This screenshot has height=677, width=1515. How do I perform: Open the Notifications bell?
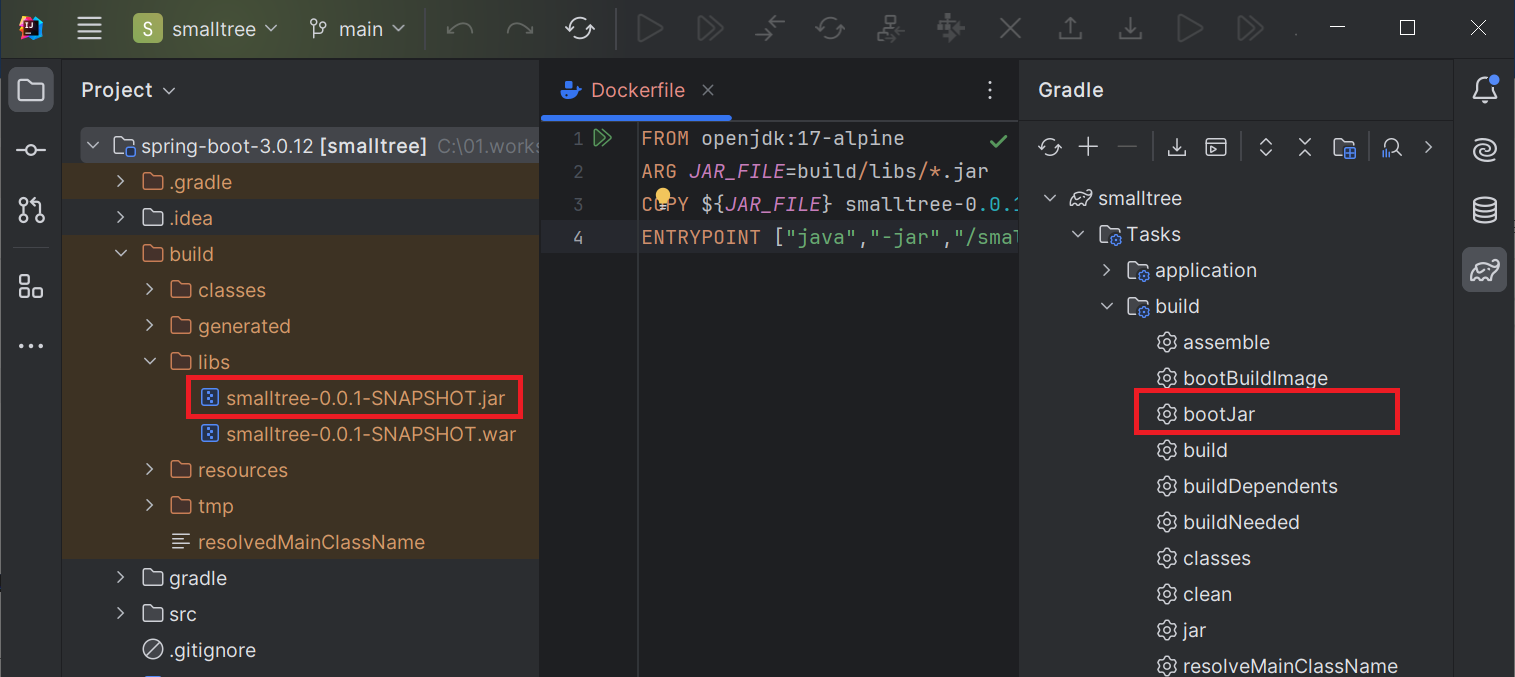click(1485, 90)
